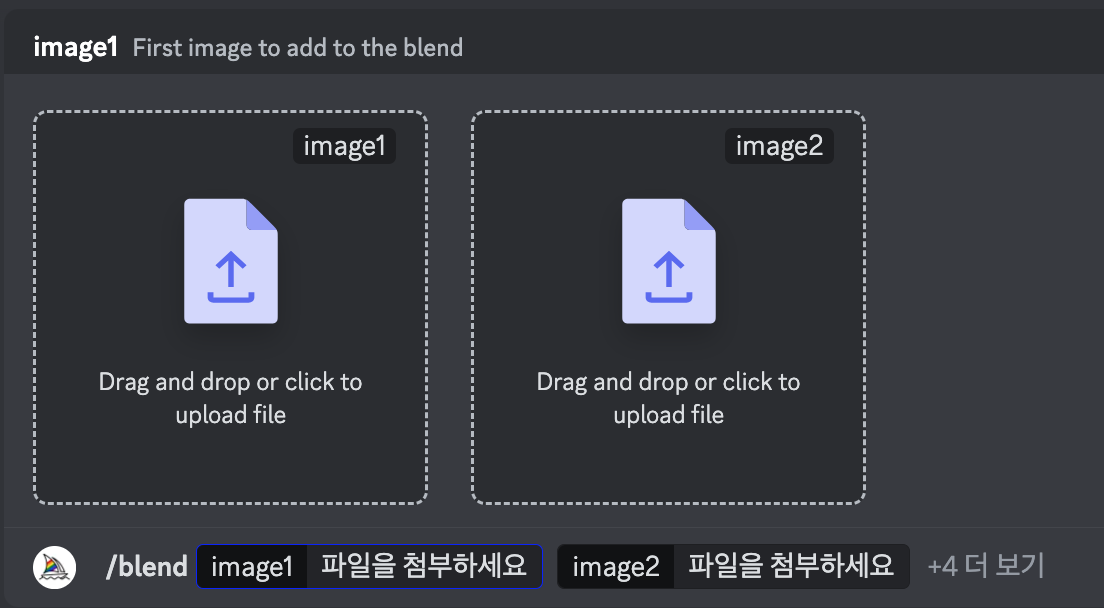Select the file document icon under image2 label
1104x608 pixels.
[x=669, y=260]
